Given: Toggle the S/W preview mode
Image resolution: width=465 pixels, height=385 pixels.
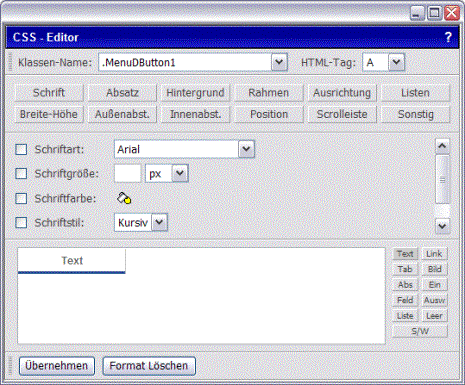Looking at the screenshot, I should click(420, 331).
